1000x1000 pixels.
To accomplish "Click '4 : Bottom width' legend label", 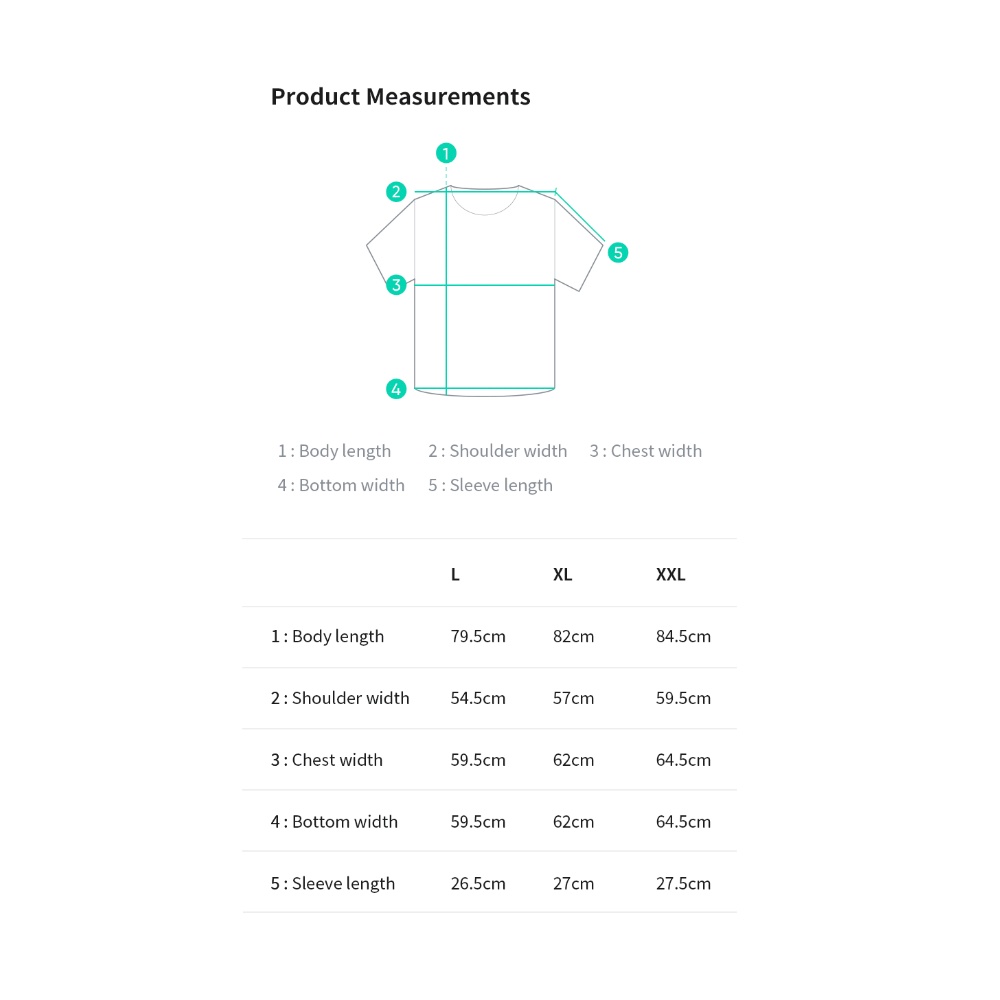I will pyautogui.click(x=341, y=485).
